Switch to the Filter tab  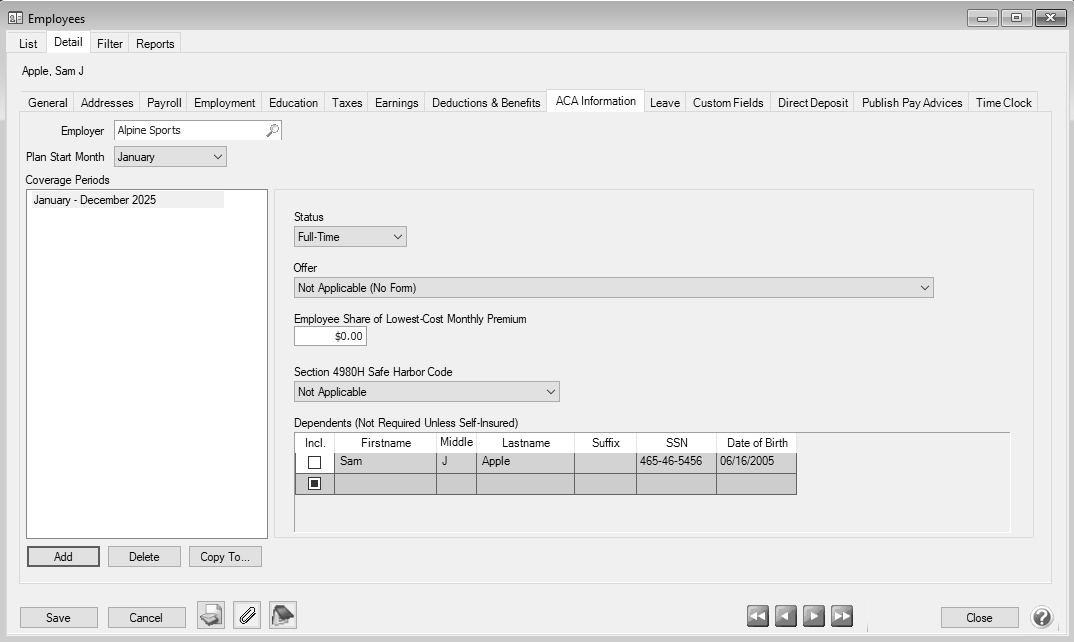tap(110, 44)
